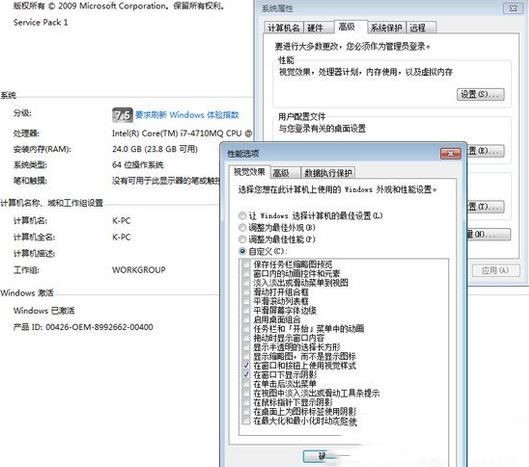This screenshot has width=529, height=467.
Task: Click 设置(S)... button under 性能 section
Action: point(480,94)
